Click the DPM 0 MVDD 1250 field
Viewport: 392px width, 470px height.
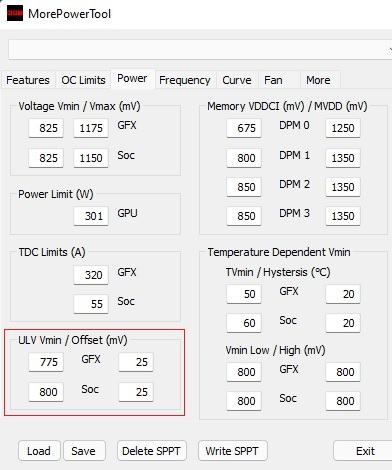click(343, 128)
